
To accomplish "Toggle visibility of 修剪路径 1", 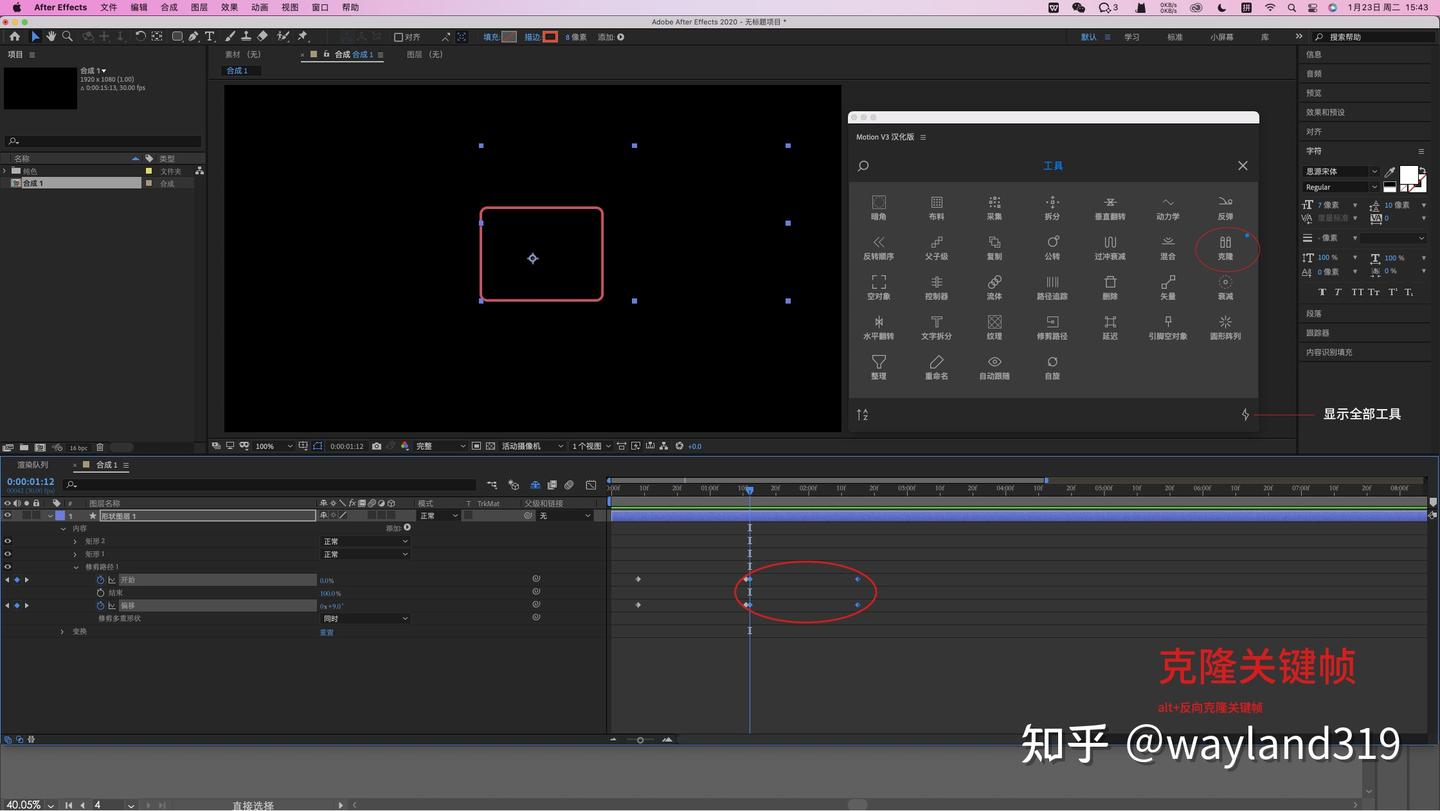I will [x=8, y=567].
